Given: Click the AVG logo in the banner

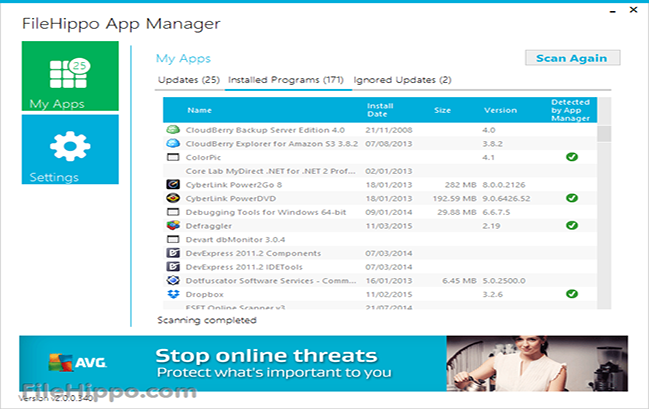Looking at the screenshot, I should [x=77, y=363].
